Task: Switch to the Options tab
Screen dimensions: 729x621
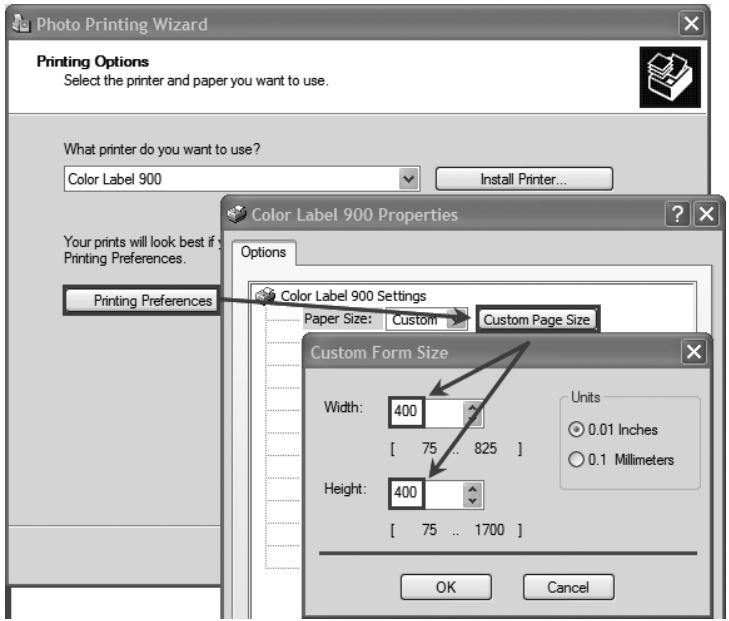Action: click(264, 252)
